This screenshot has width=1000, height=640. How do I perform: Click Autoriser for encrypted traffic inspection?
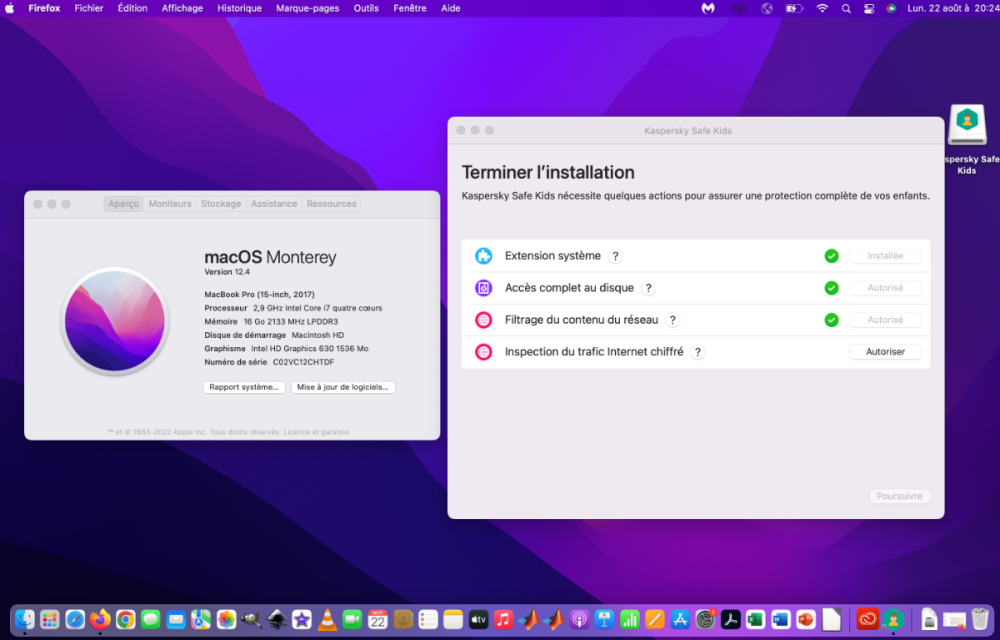click(x=885, y=351)
